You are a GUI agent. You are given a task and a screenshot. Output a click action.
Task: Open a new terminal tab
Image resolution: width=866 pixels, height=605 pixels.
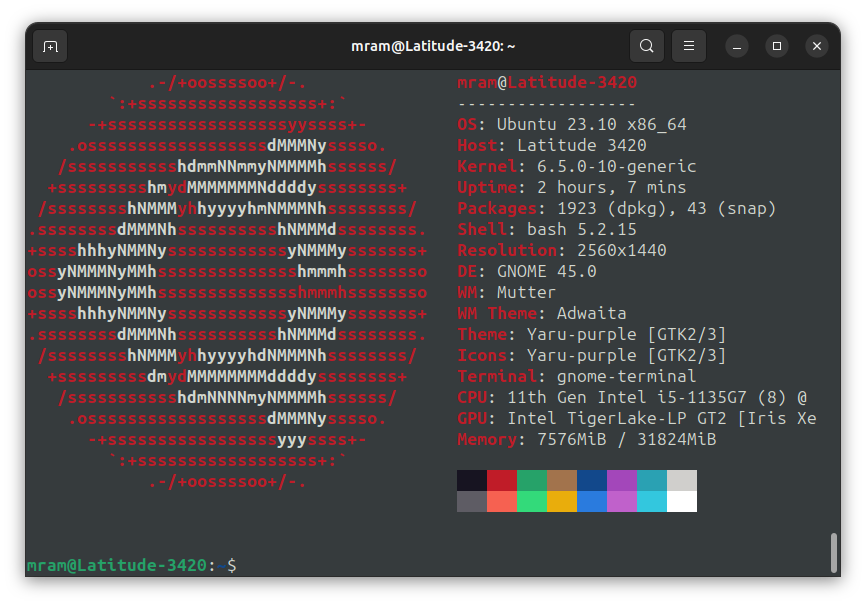point(50,46)
